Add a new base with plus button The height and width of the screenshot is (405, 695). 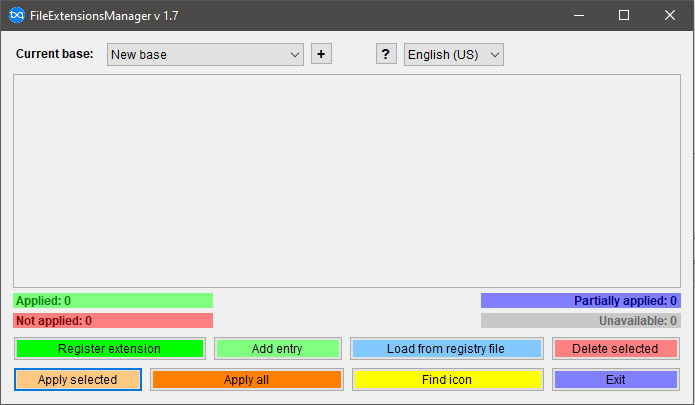(x=321, y=54)
